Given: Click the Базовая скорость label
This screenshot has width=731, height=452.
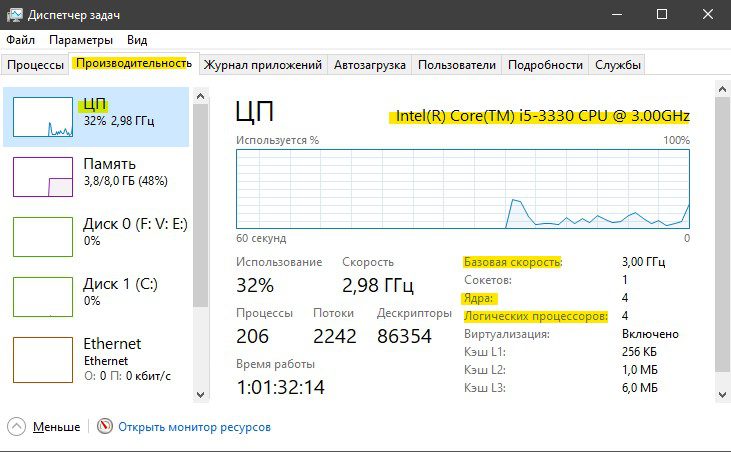Looking at the screenshot, I should (513, 262).
